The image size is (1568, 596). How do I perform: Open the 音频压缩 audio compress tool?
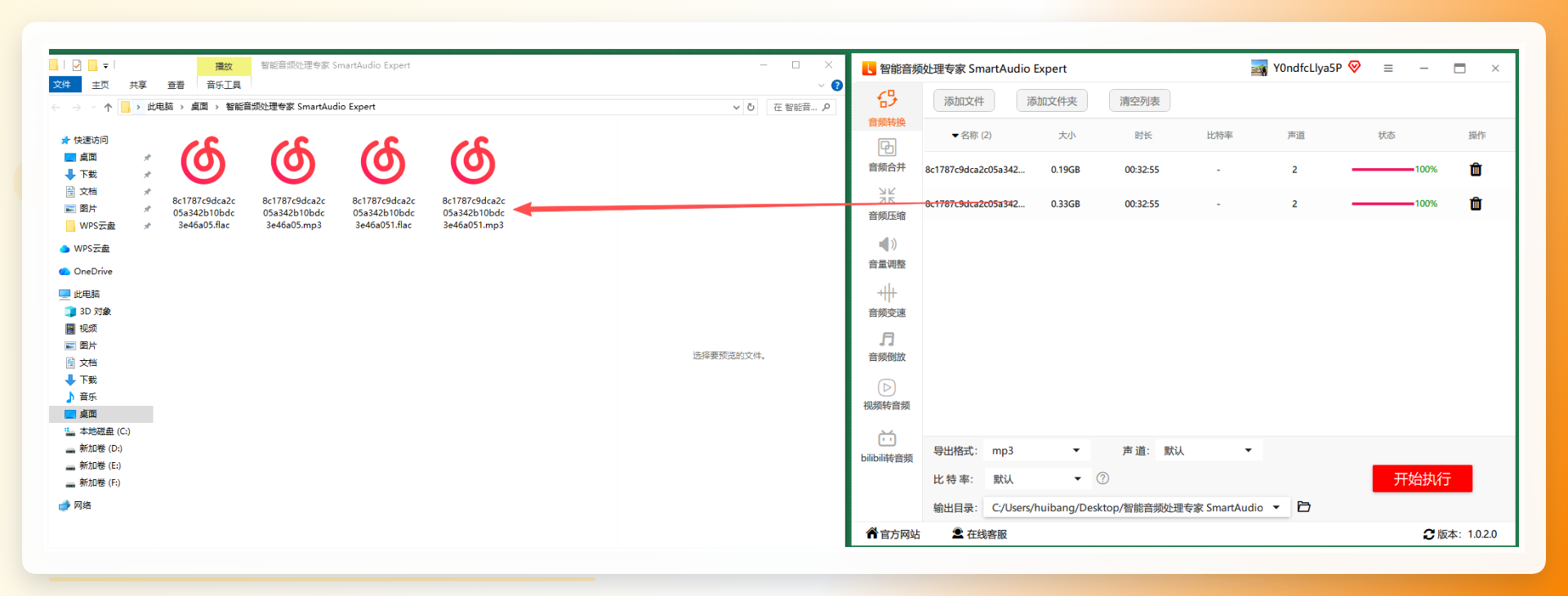click(x=887, y=204)
